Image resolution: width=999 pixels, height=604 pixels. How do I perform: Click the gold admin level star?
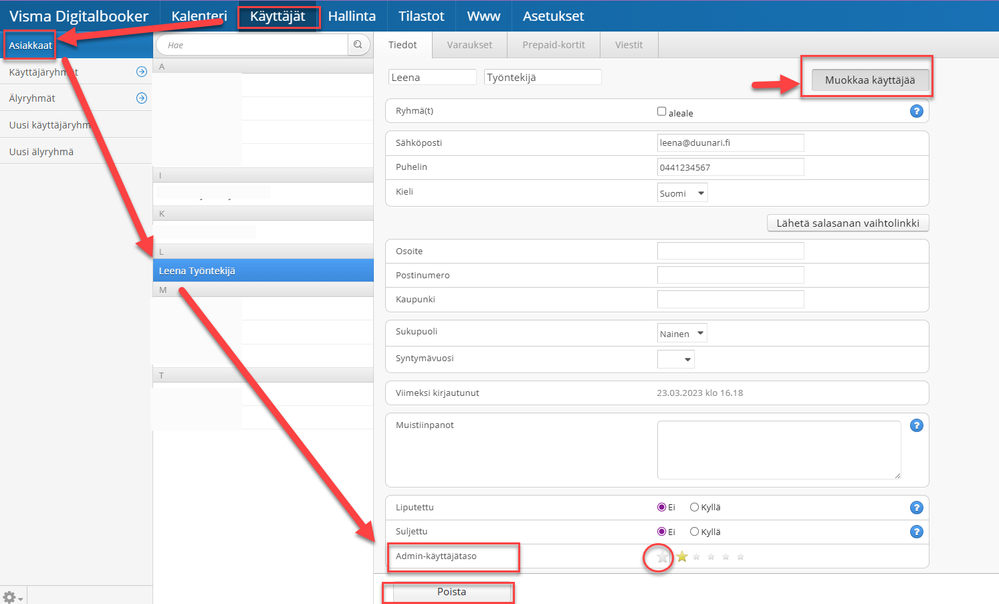[x=682, y=557]
